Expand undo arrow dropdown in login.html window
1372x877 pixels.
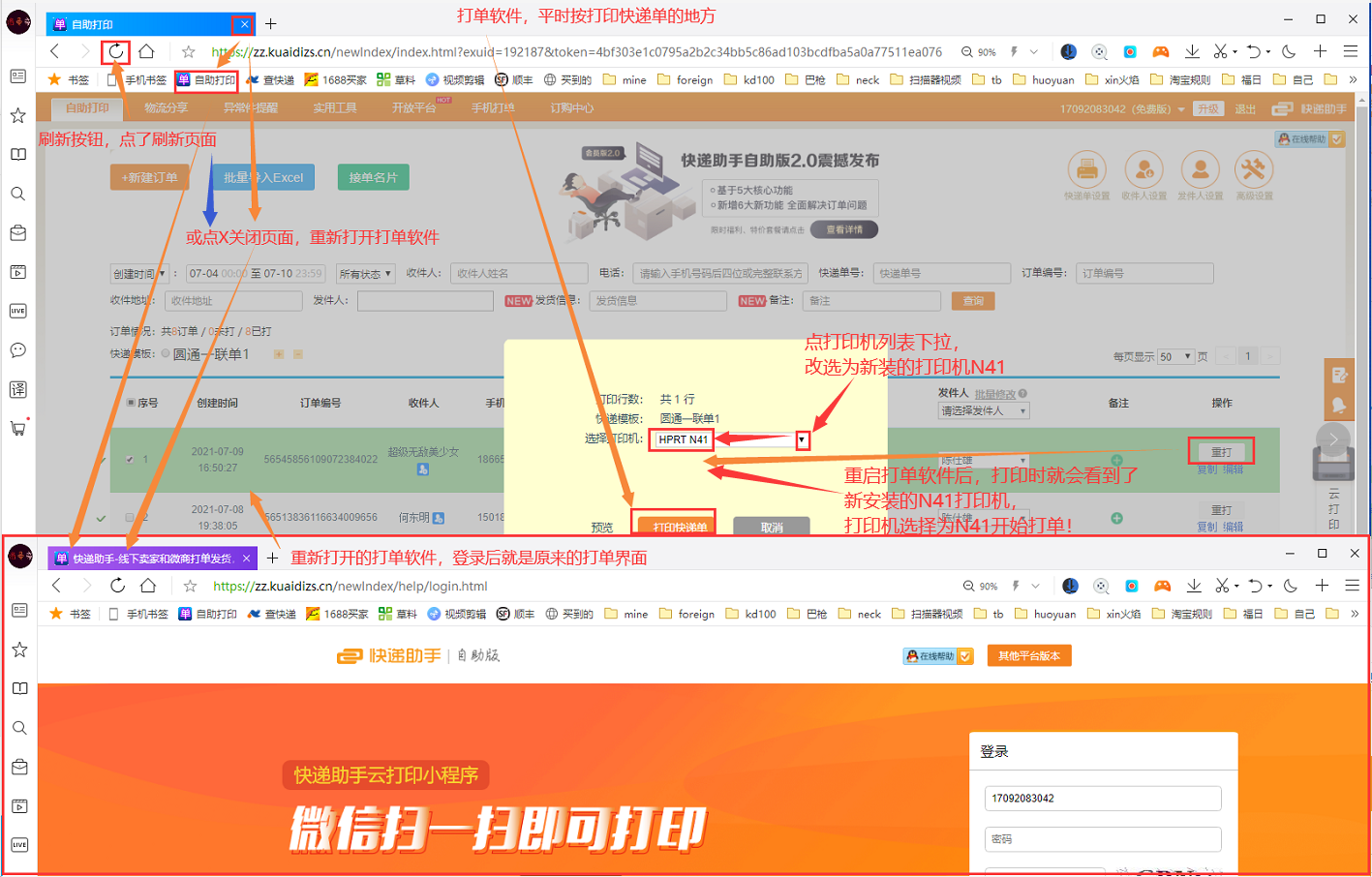1270,587
